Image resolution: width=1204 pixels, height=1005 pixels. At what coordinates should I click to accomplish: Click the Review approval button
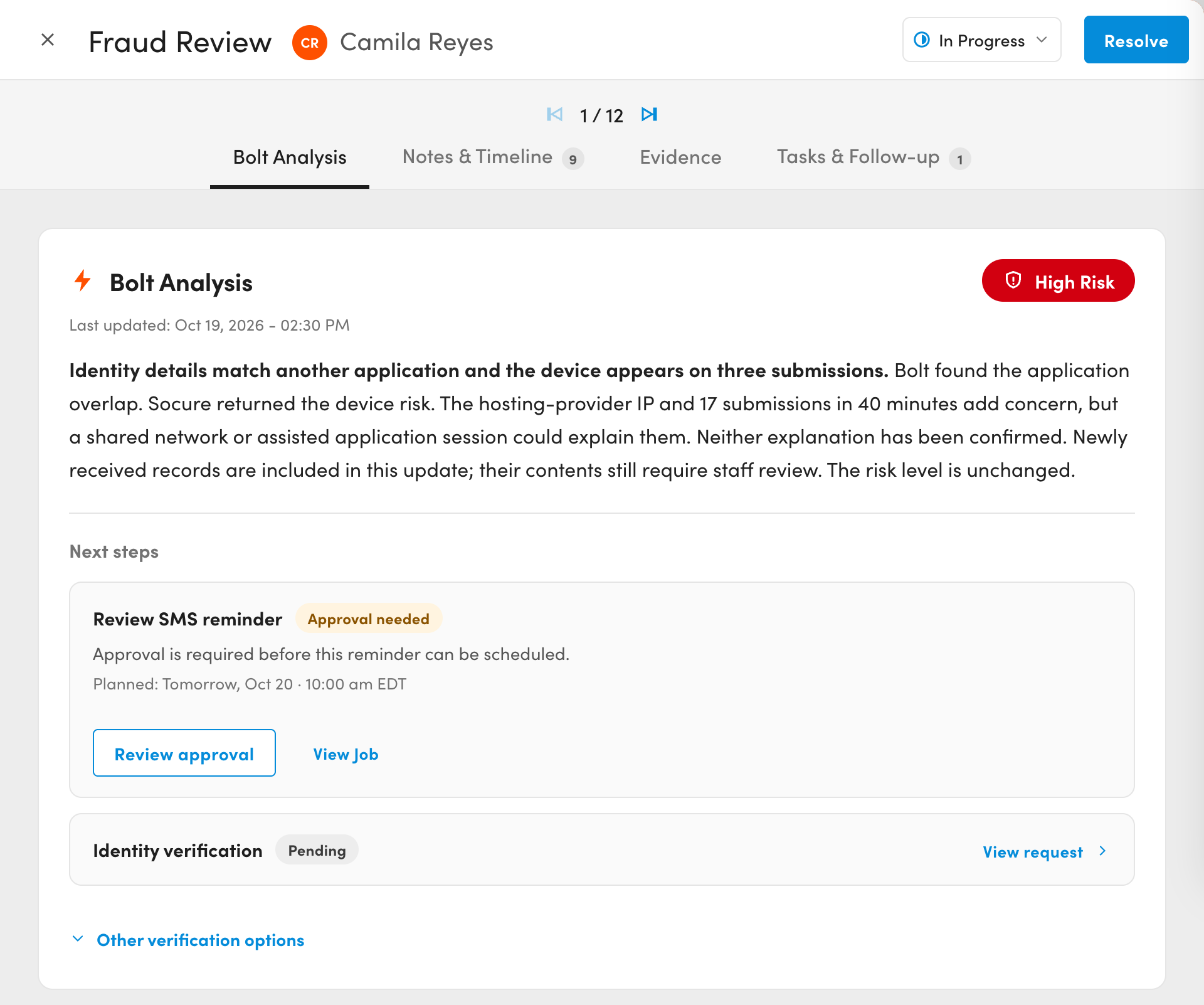pyautogui.click(x=184, y=753)
